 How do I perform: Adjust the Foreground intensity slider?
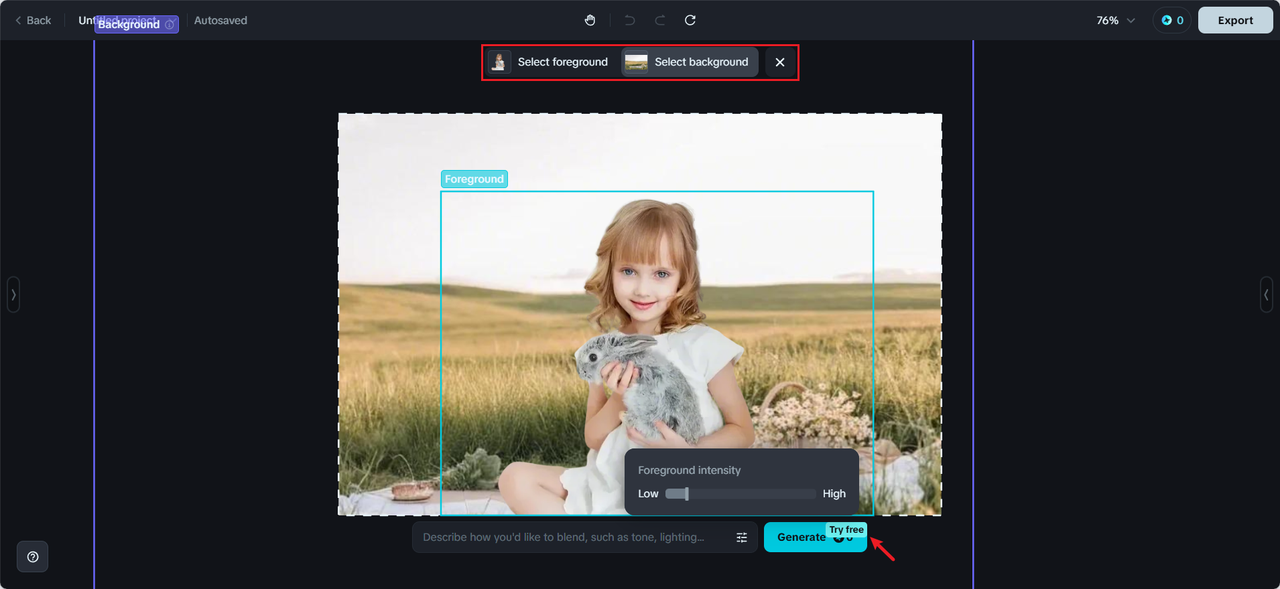[x=741, y=494]
